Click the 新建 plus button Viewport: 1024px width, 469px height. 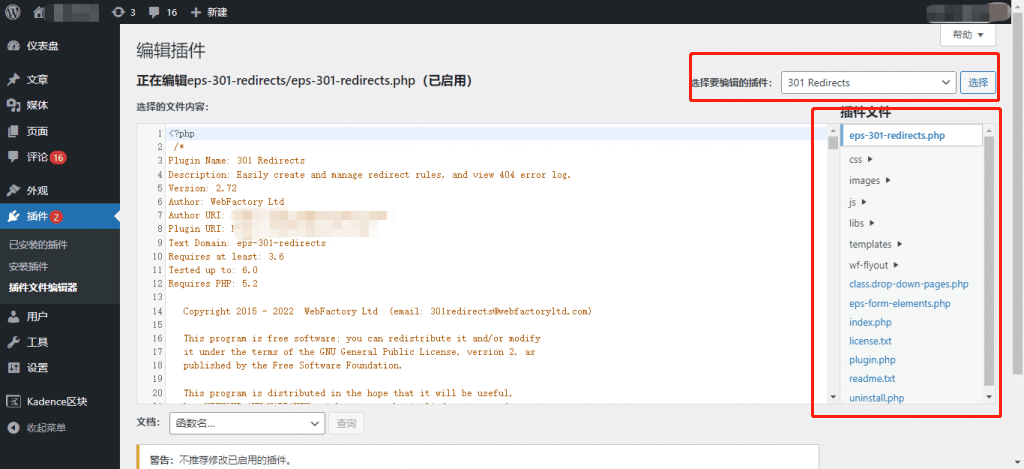click(209, 12)
